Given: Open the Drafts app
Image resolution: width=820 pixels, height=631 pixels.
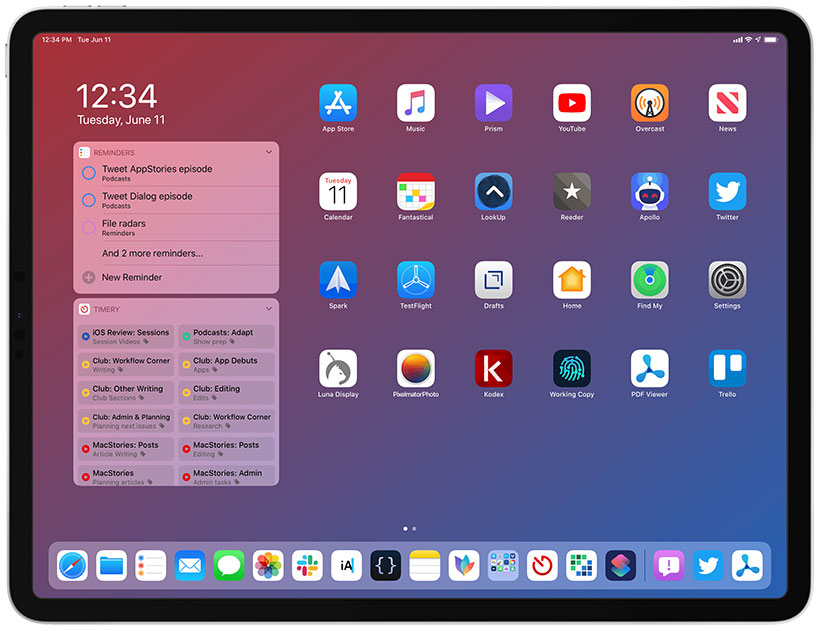Looking at the screenshot, I should [493, 280].
